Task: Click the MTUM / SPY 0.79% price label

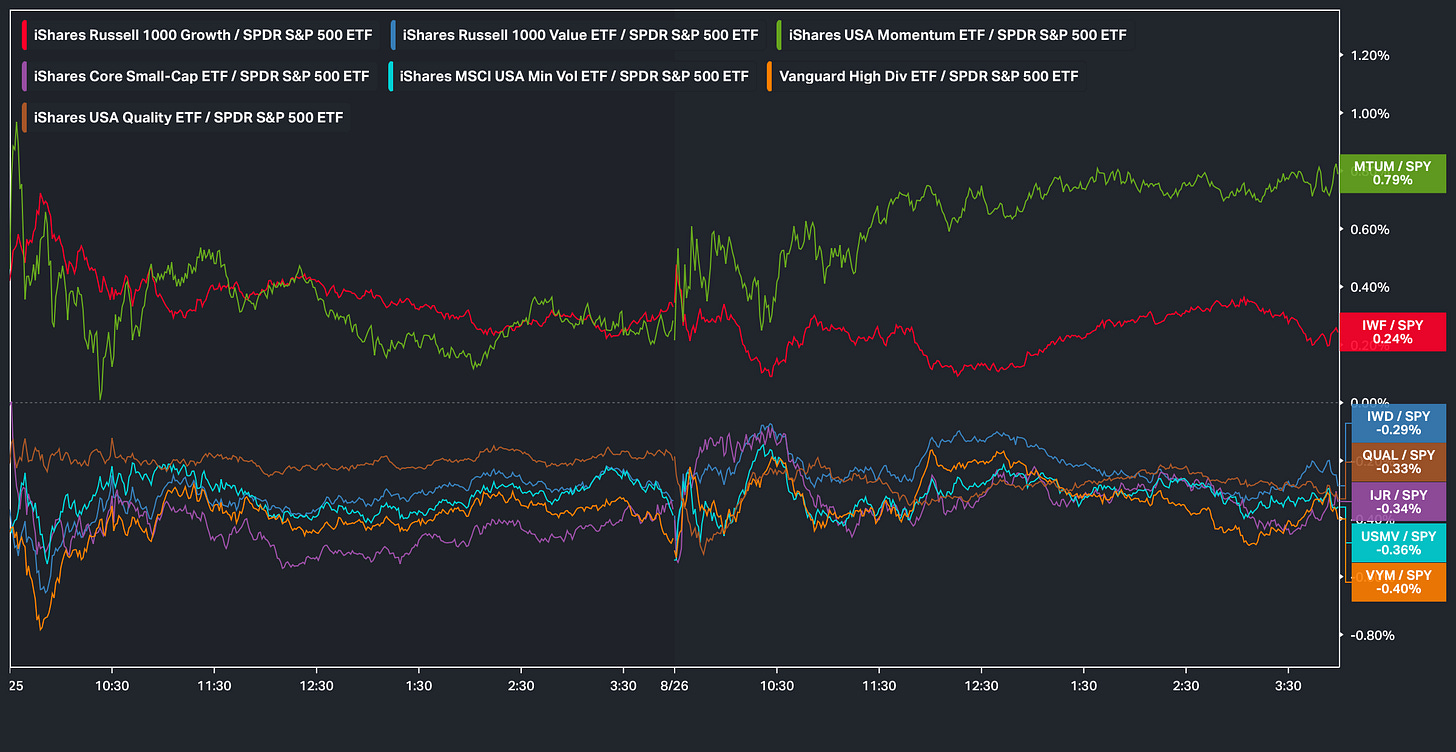Action: (1391, 173)
